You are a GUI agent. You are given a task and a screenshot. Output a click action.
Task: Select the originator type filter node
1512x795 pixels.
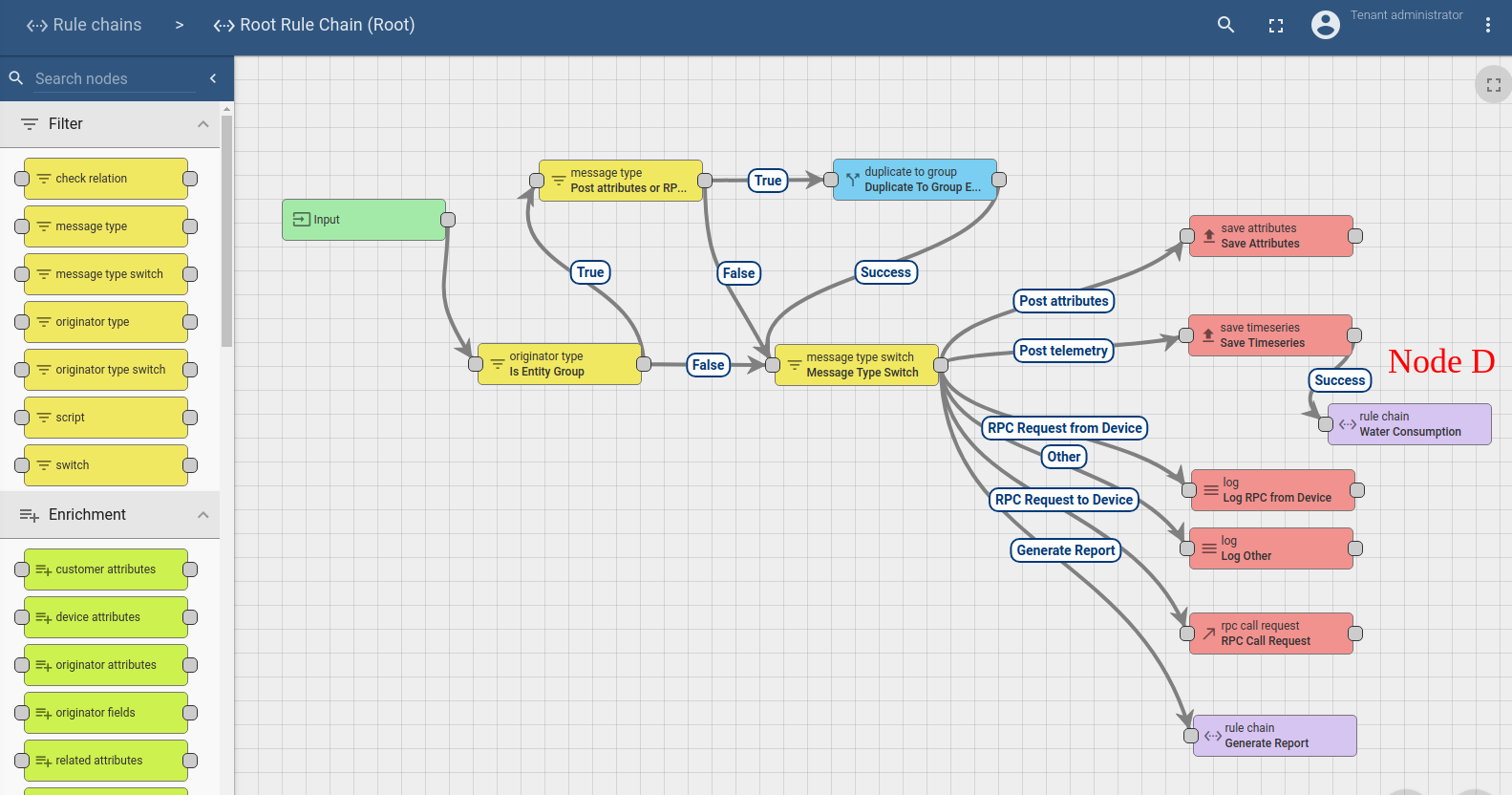point(106,322)
